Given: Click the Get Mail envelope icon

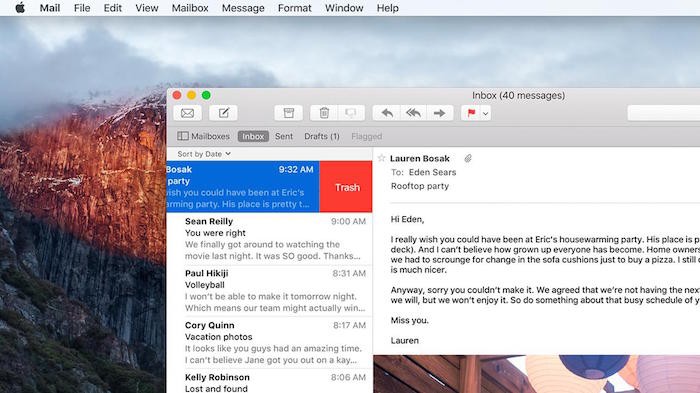Looking at the screenshot, I should pos(188,113).
